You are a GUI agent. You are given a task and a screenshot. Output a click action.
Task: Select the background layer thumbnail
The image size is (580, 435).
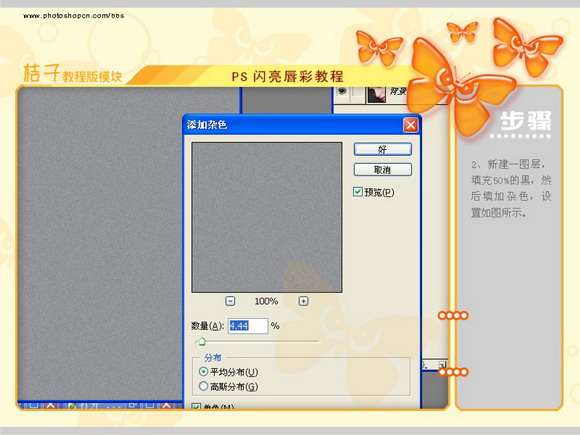pos(376,94)
